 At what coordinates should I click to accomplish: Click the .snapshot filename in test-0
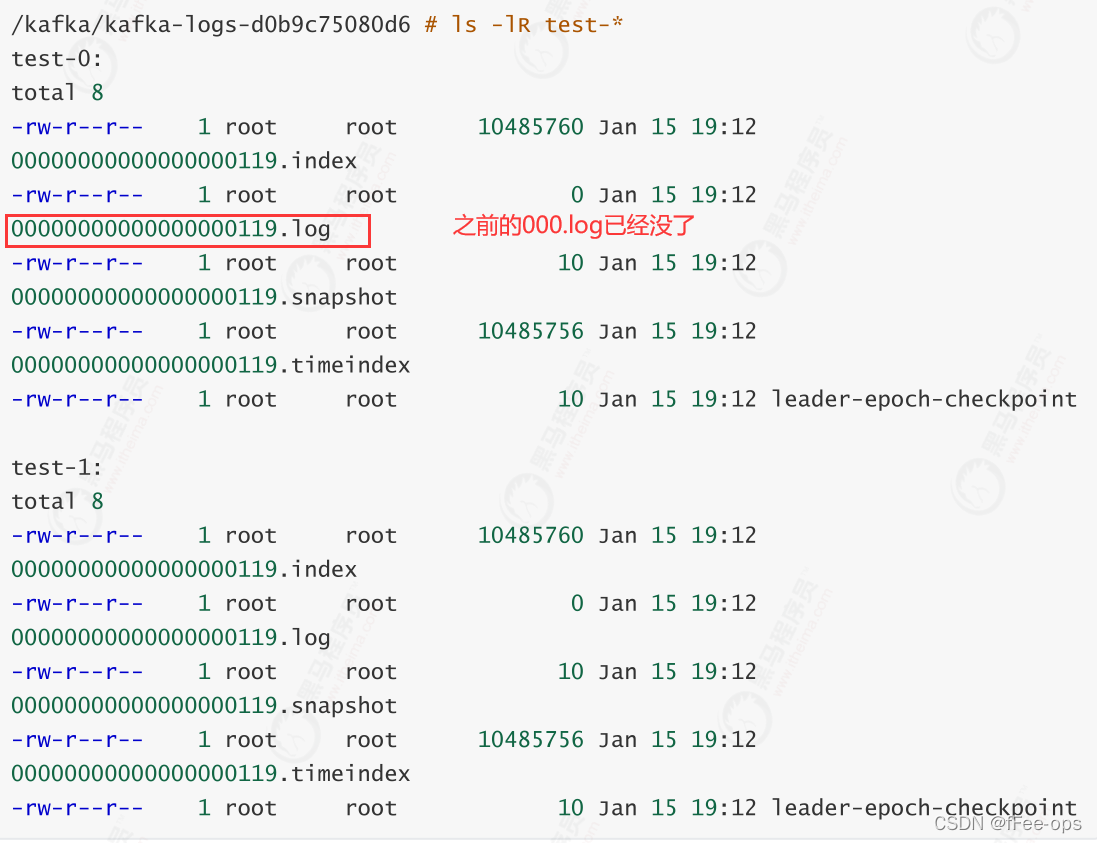pyautogui.click(x=204, y=297)
